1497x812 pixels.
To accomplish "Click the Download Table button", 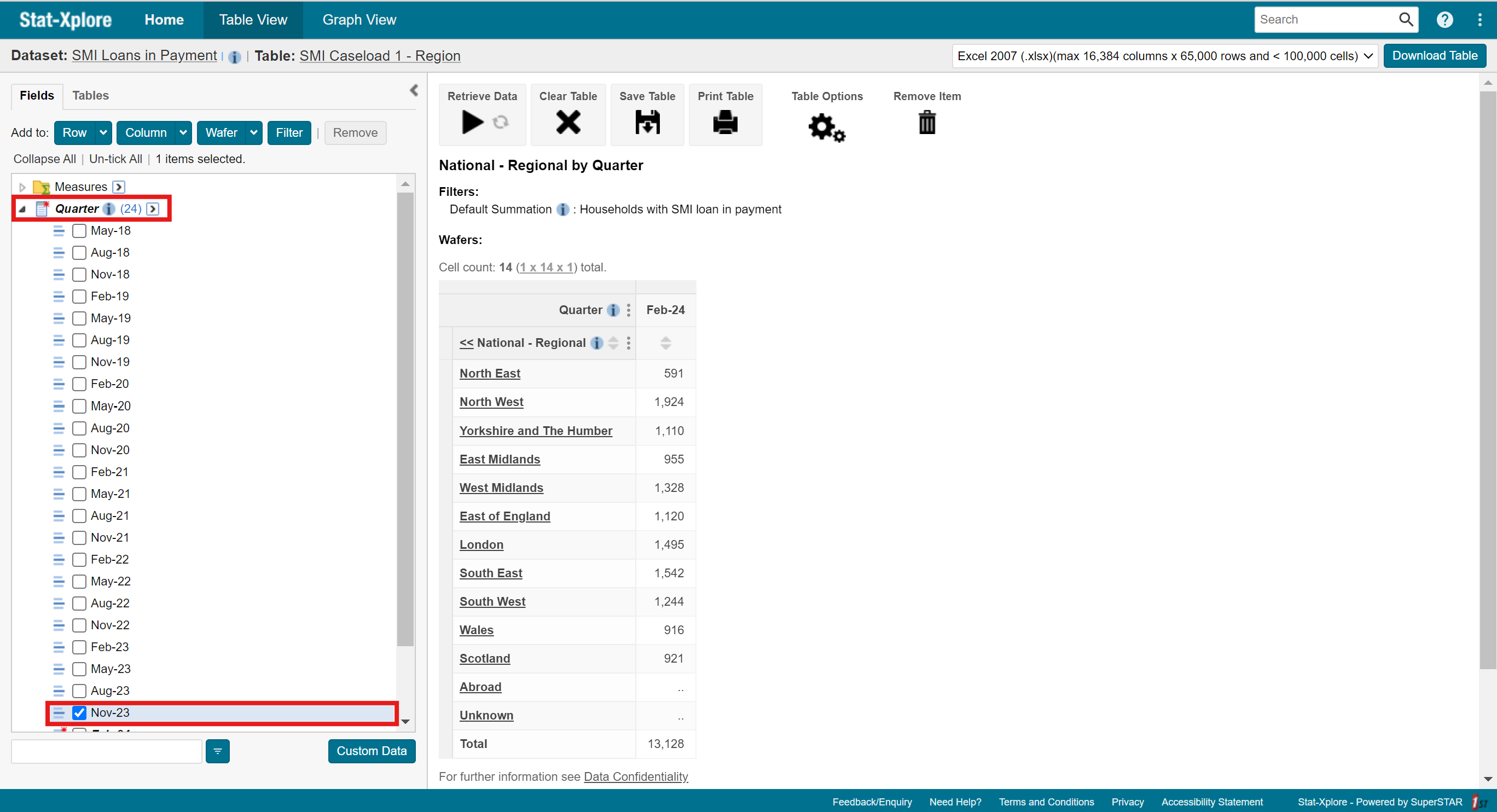I will tap(1434, 56).
